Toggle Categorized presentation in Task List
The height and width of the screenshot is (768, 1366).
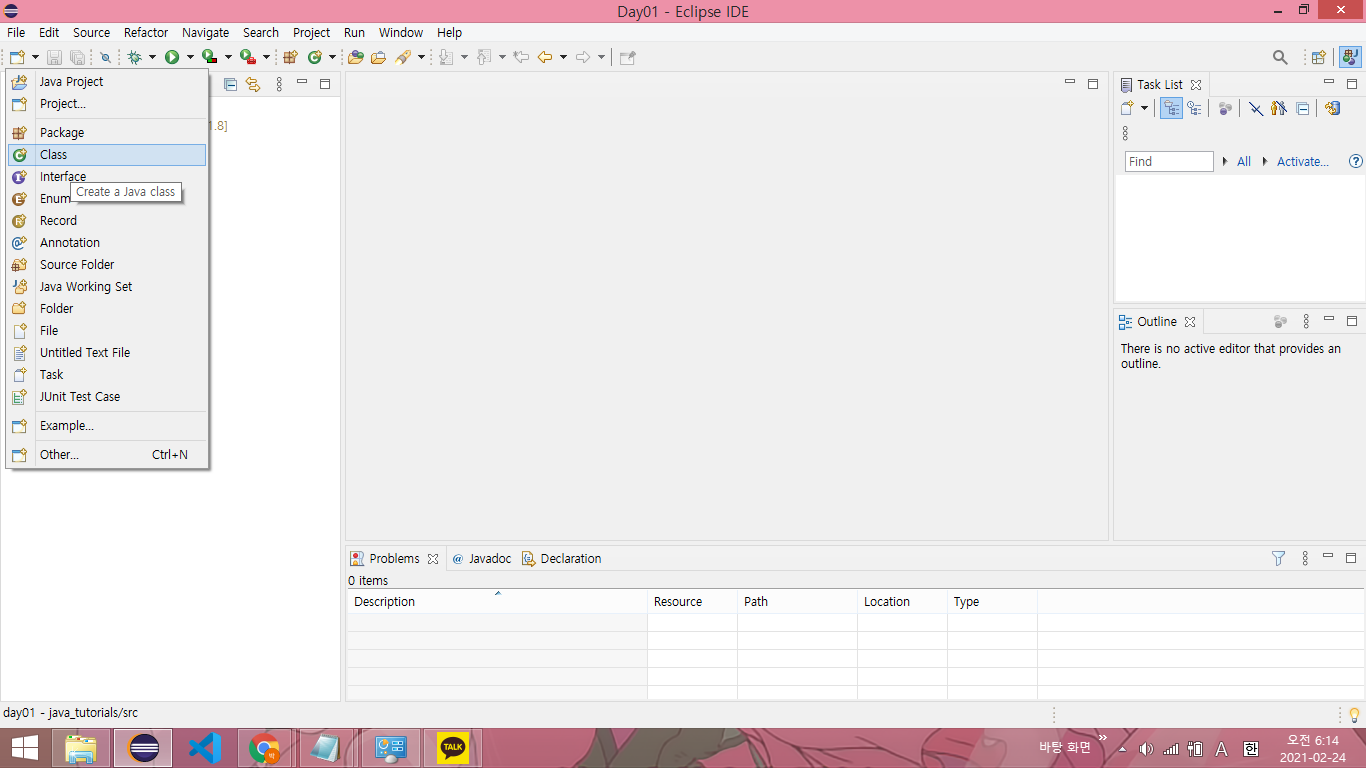pyautogui.click(x=1171, y=108)
